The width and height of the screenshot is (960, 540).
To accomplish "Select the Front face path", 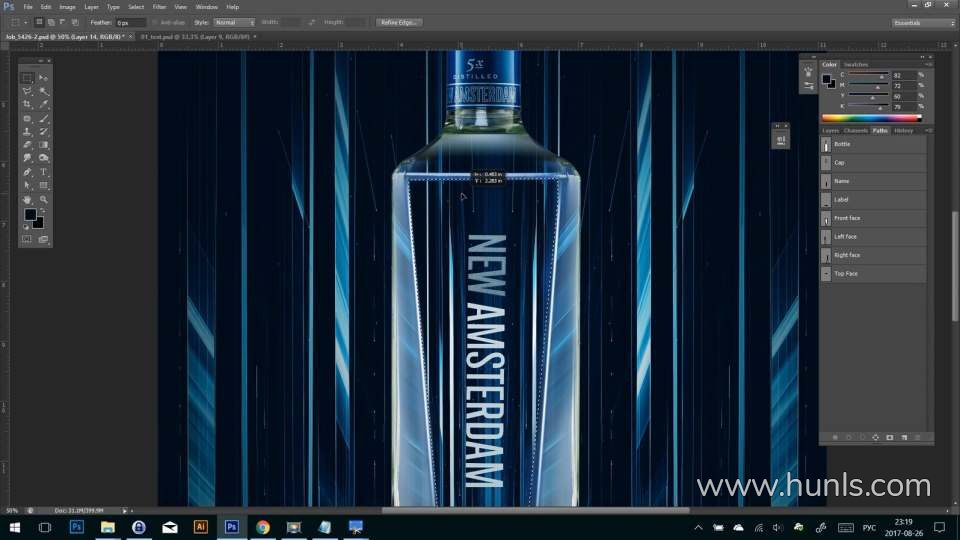I will [x=873, y=218].
